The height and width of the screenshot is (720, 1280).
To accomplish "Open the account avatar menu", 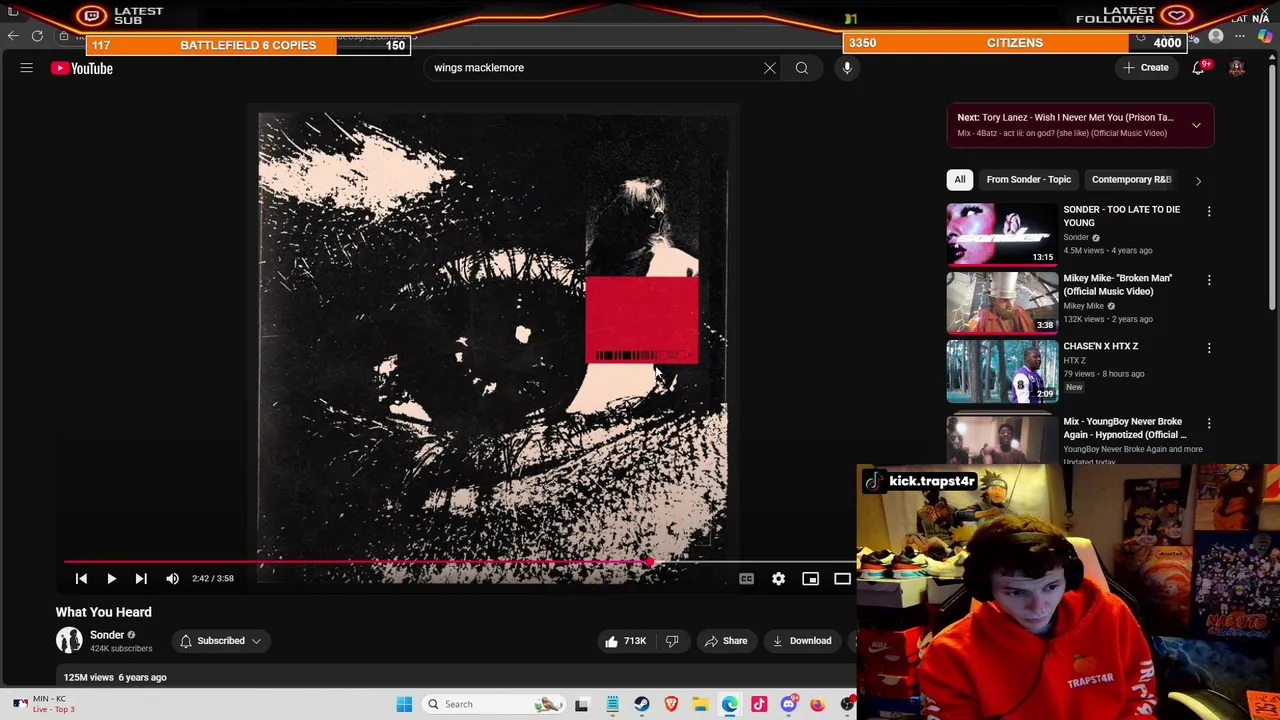I will coord(1237,68).
